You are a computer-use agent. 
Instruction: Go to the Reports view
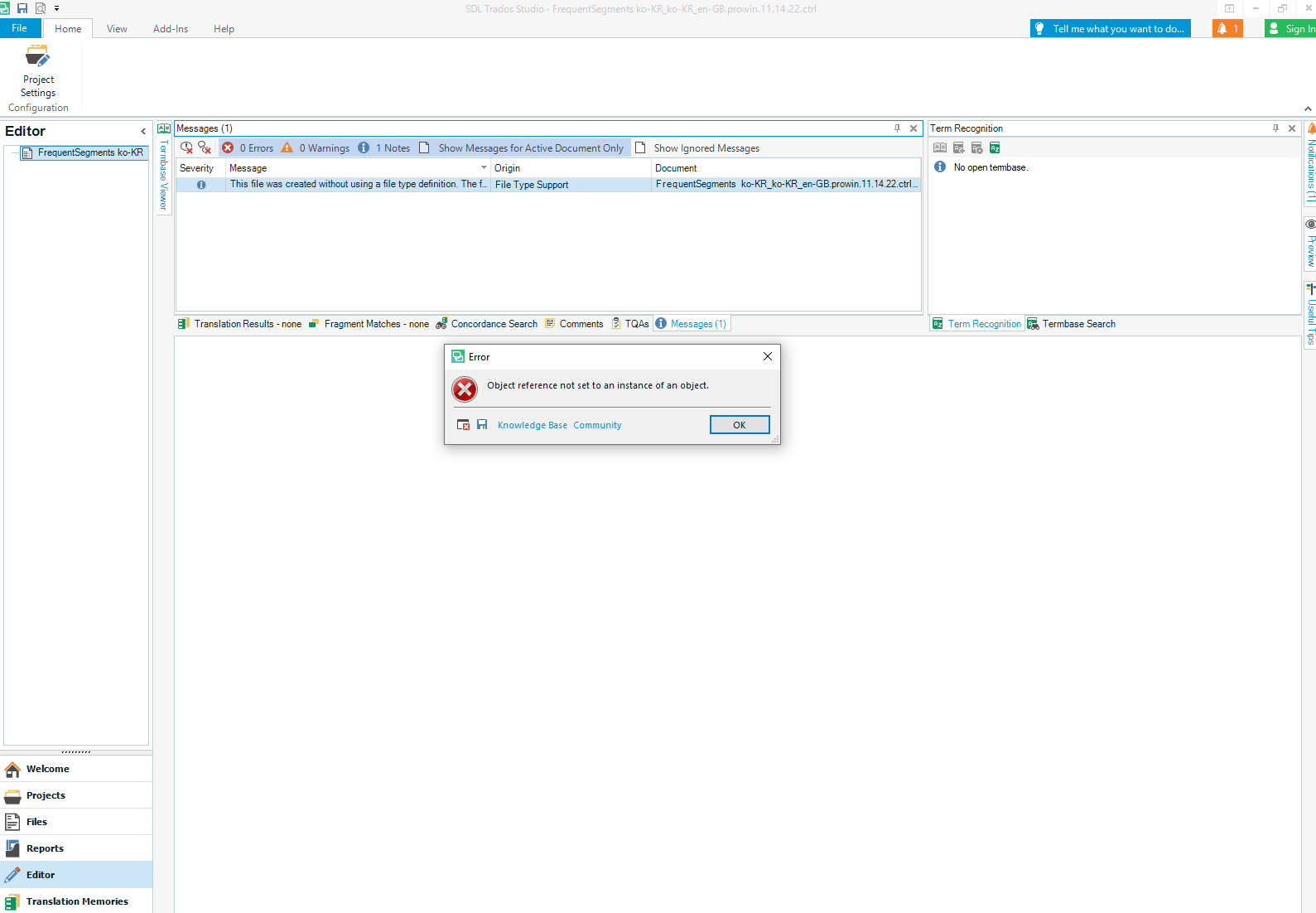pyautogui.click(x=76, y=848)
